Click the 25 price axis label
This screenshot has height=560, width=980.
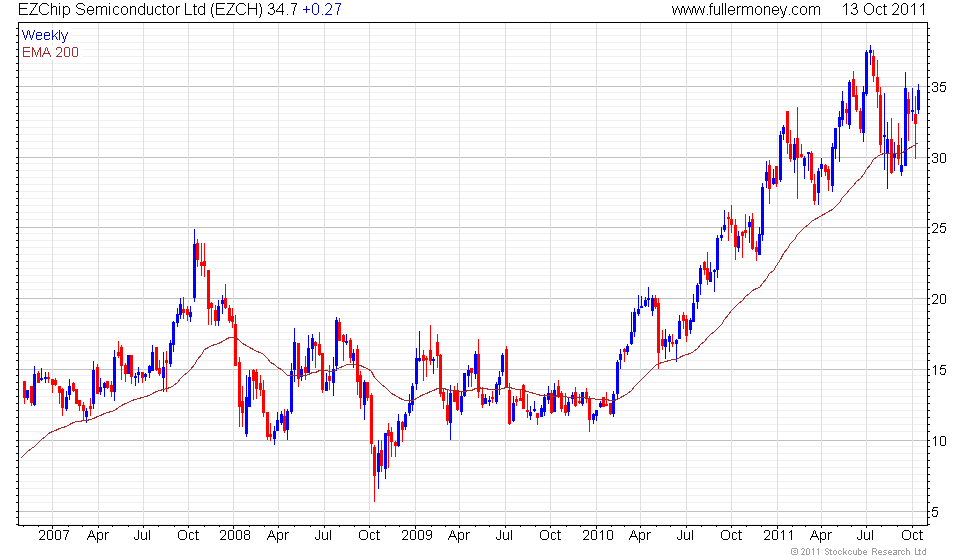tap(939, 229)
